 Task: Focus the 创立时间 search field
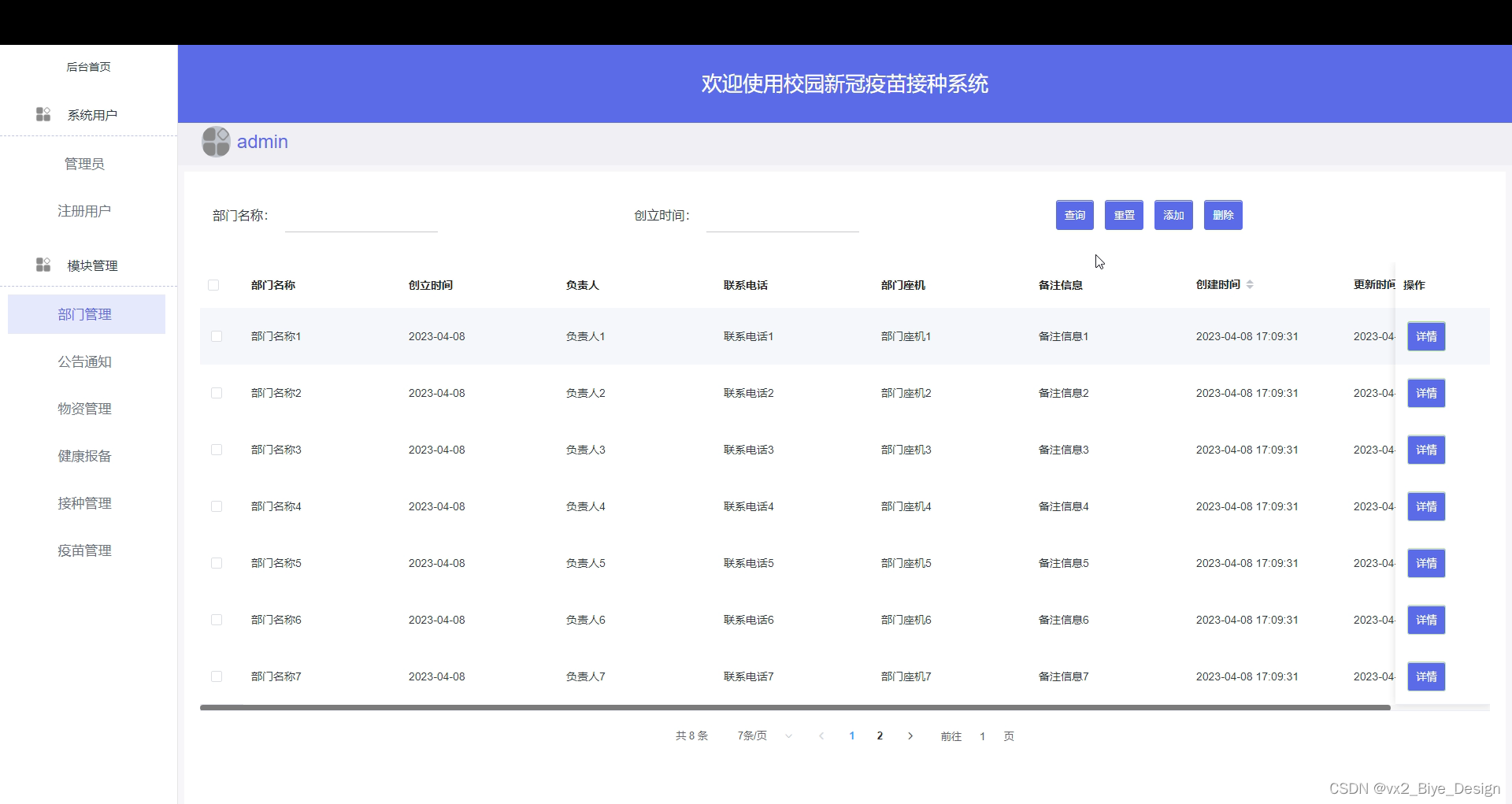click(x=782, y=216)
